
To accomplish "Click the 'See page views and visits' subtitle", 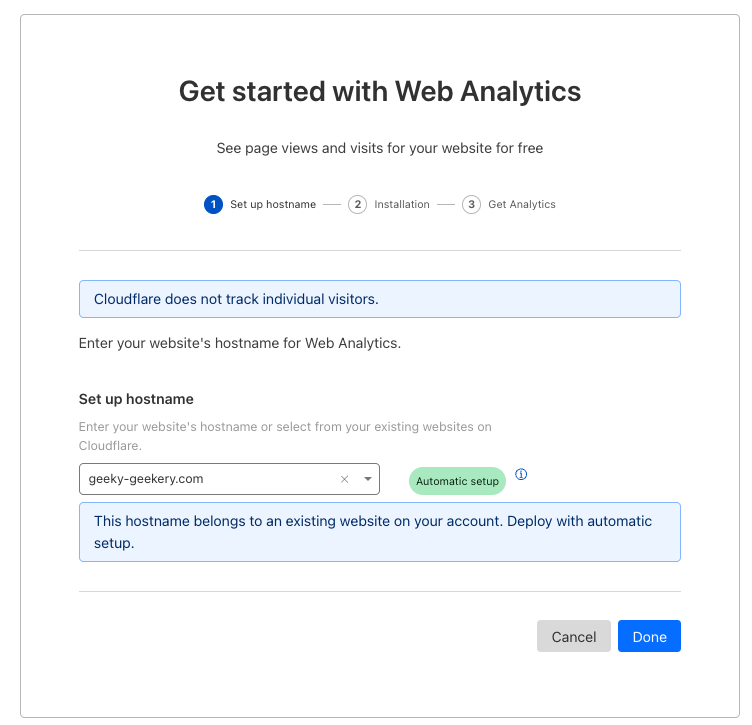I will 379,148.
